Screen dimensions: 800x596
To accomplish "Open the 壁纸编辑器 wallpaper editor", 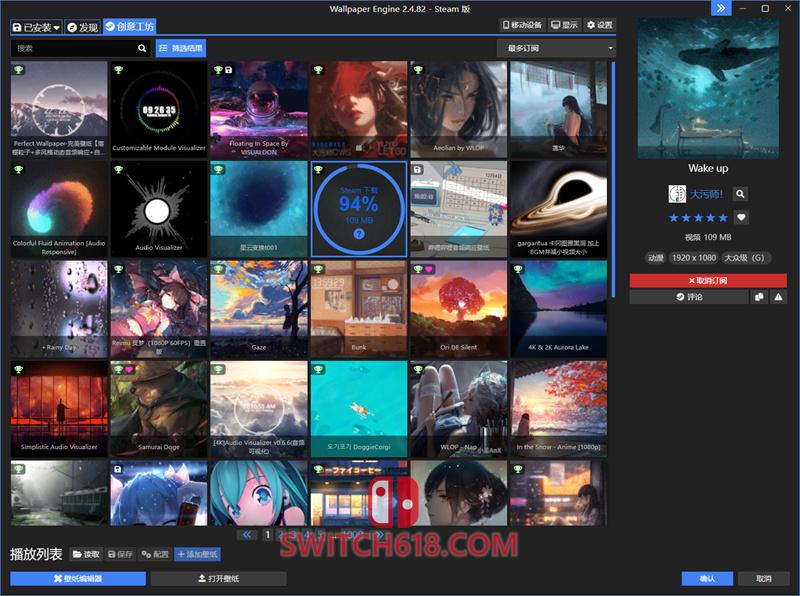I will [x=78, y=579].
